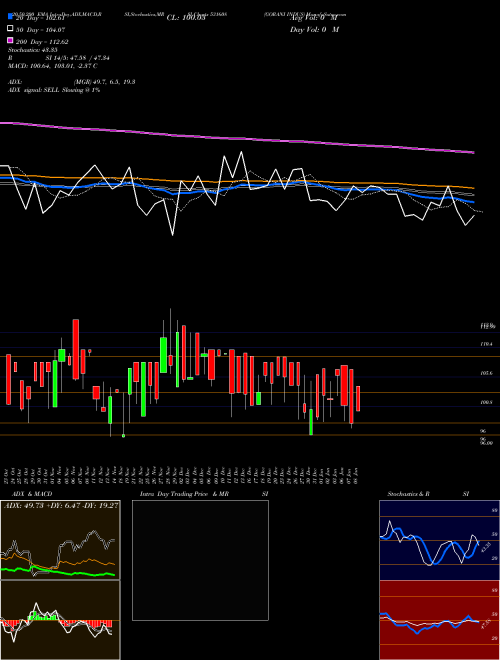The width and height of the screenshot is (500, 660).
Task: Click the ADX (MGR) values line
Action: coord(72,82)
